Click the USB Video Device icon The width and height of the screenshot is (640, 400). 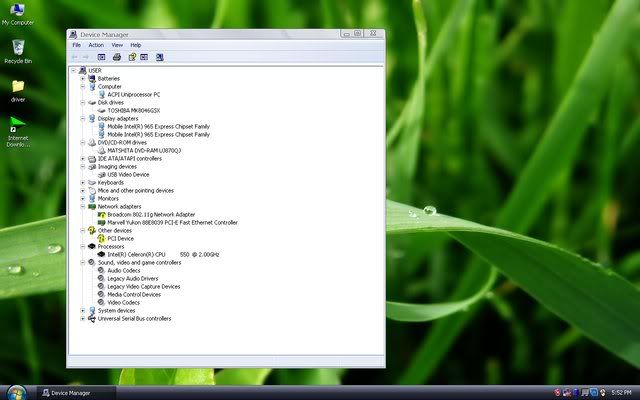(101, 175)
